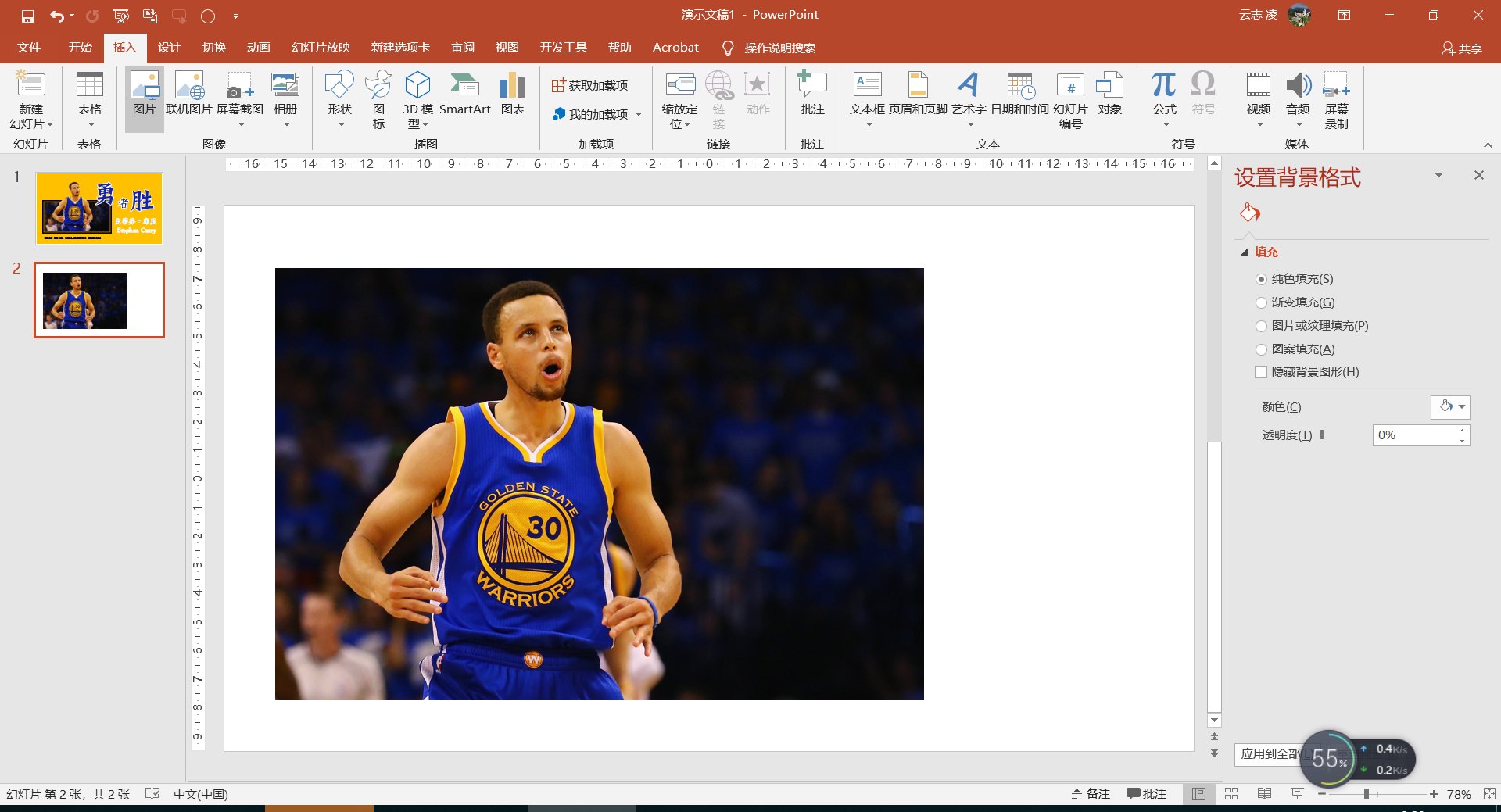Viewport: 1501px width, 812px height.
Task: Toggle Notes (备注) pane in status bar
Action: click(x=1091, y=794)
